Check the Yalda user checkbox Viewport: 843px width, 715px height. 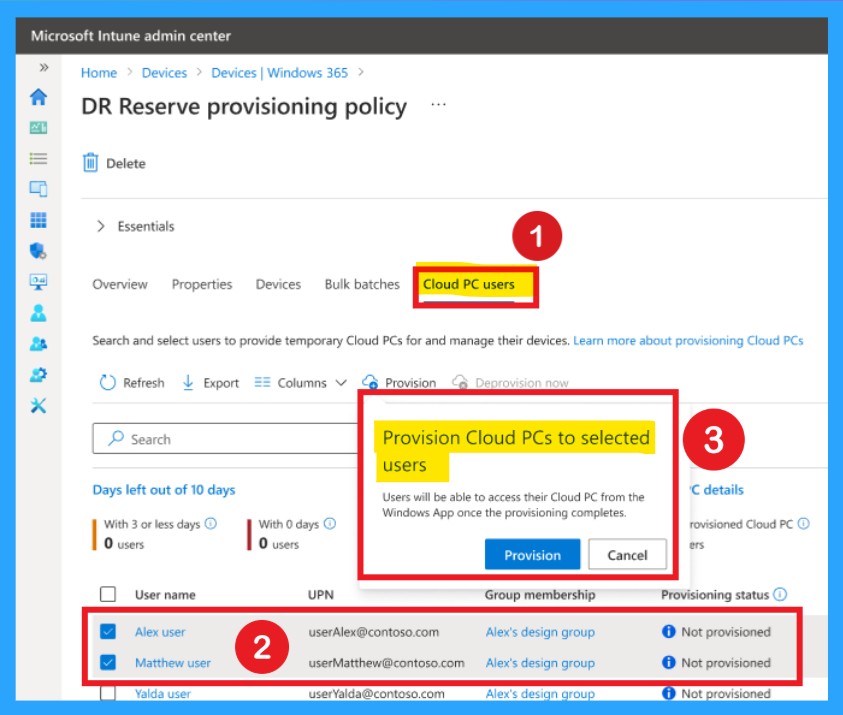pyautogui.click(x=108, y=693)
